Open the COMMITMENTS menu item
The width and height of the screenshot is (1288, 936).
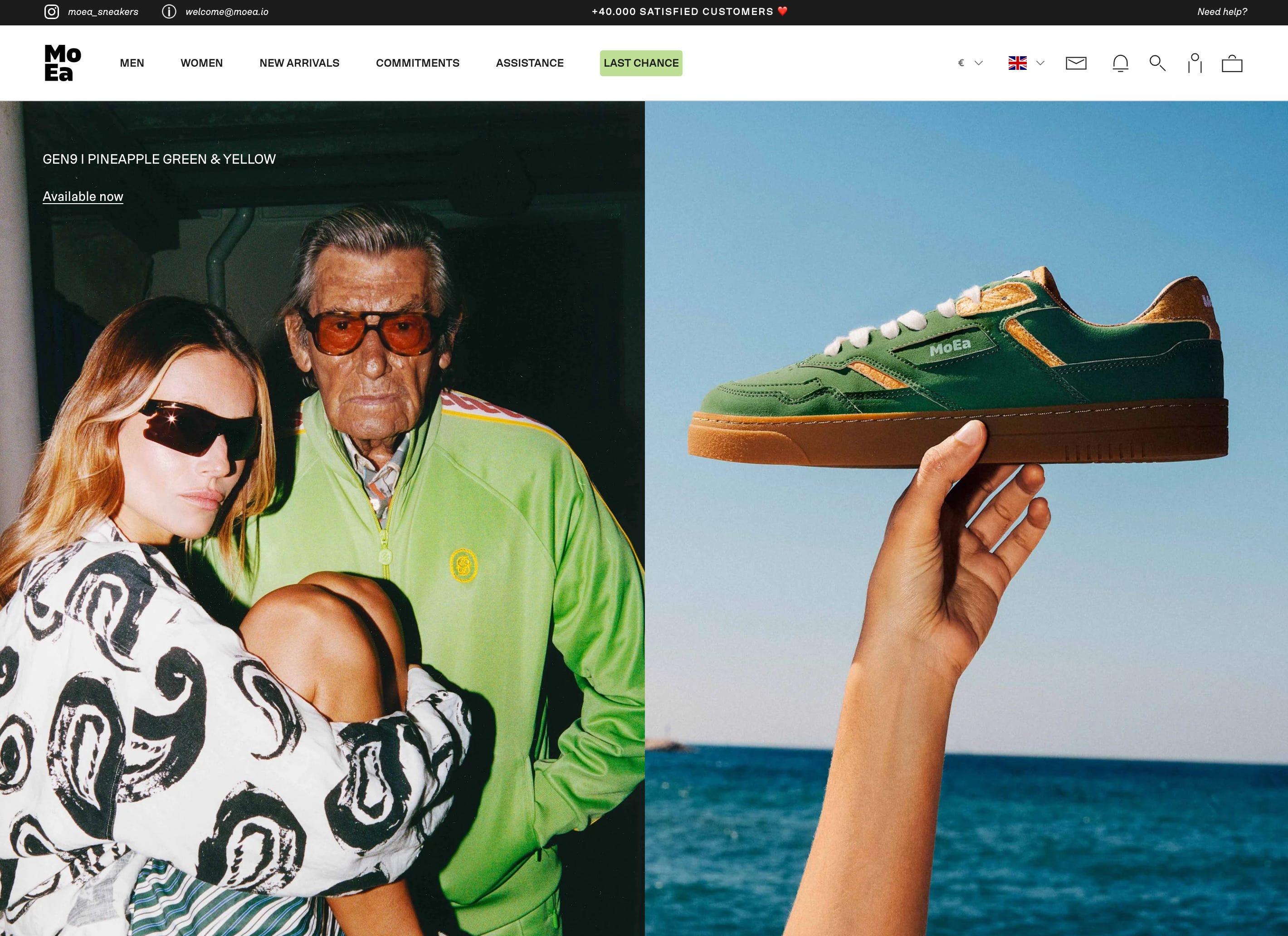417,63
